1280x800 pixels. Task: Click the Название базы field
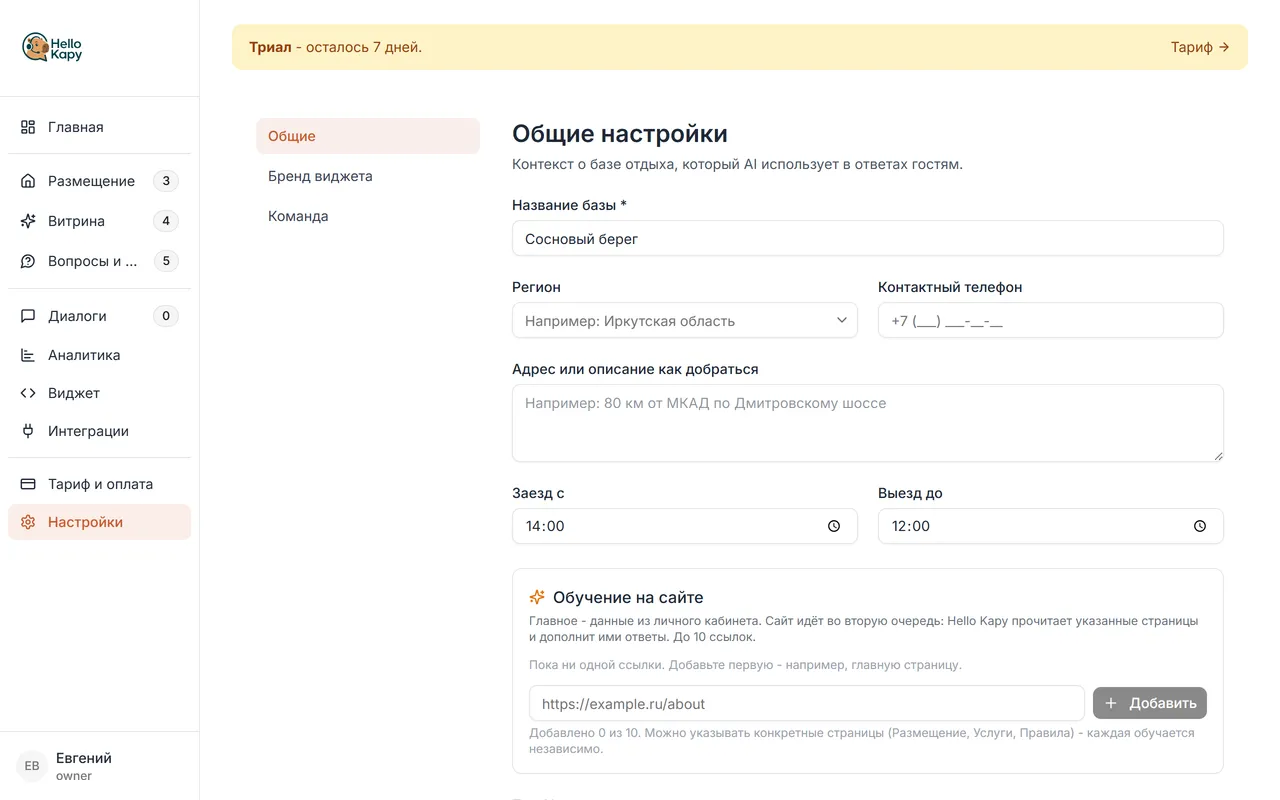868,238
